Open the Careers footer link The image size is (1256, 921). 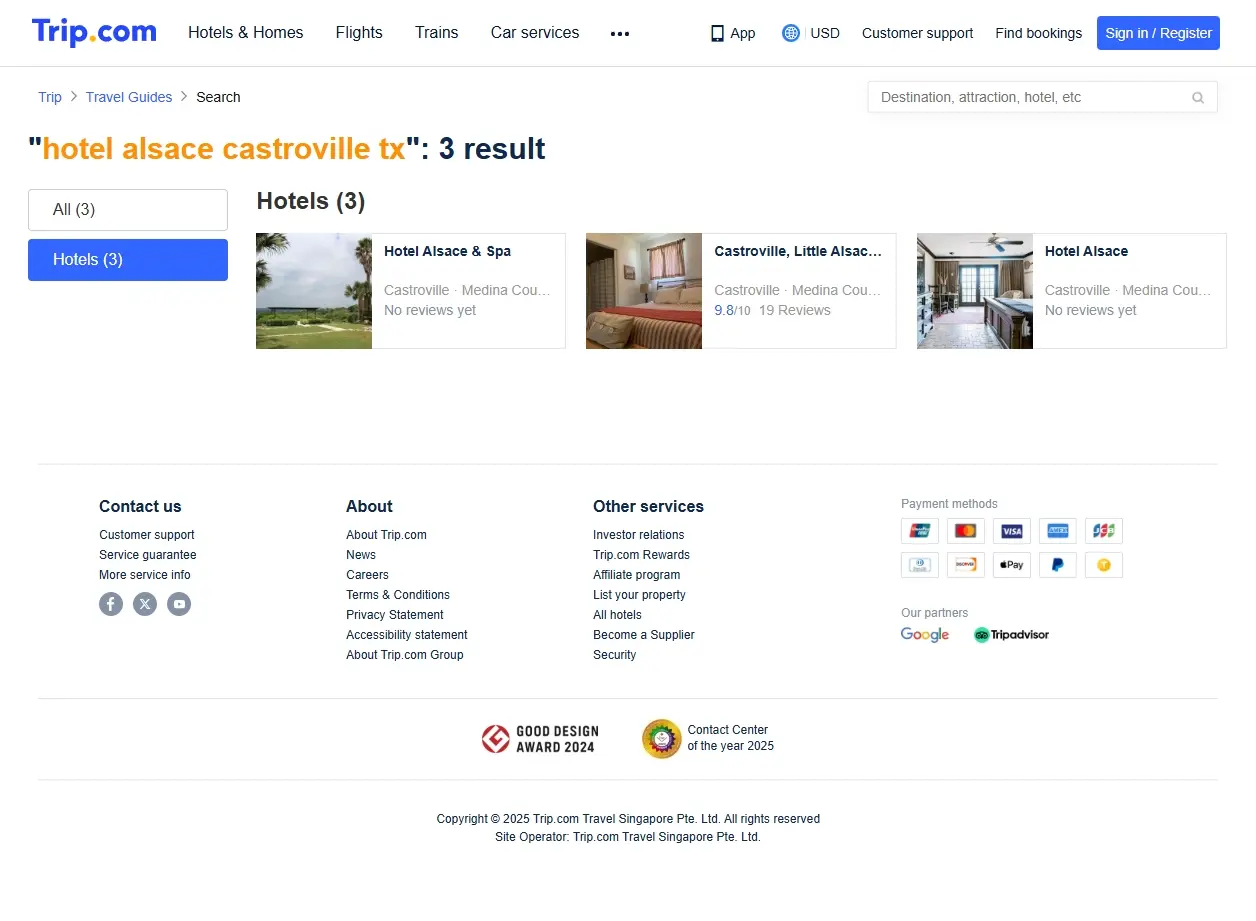click(367, 575)
